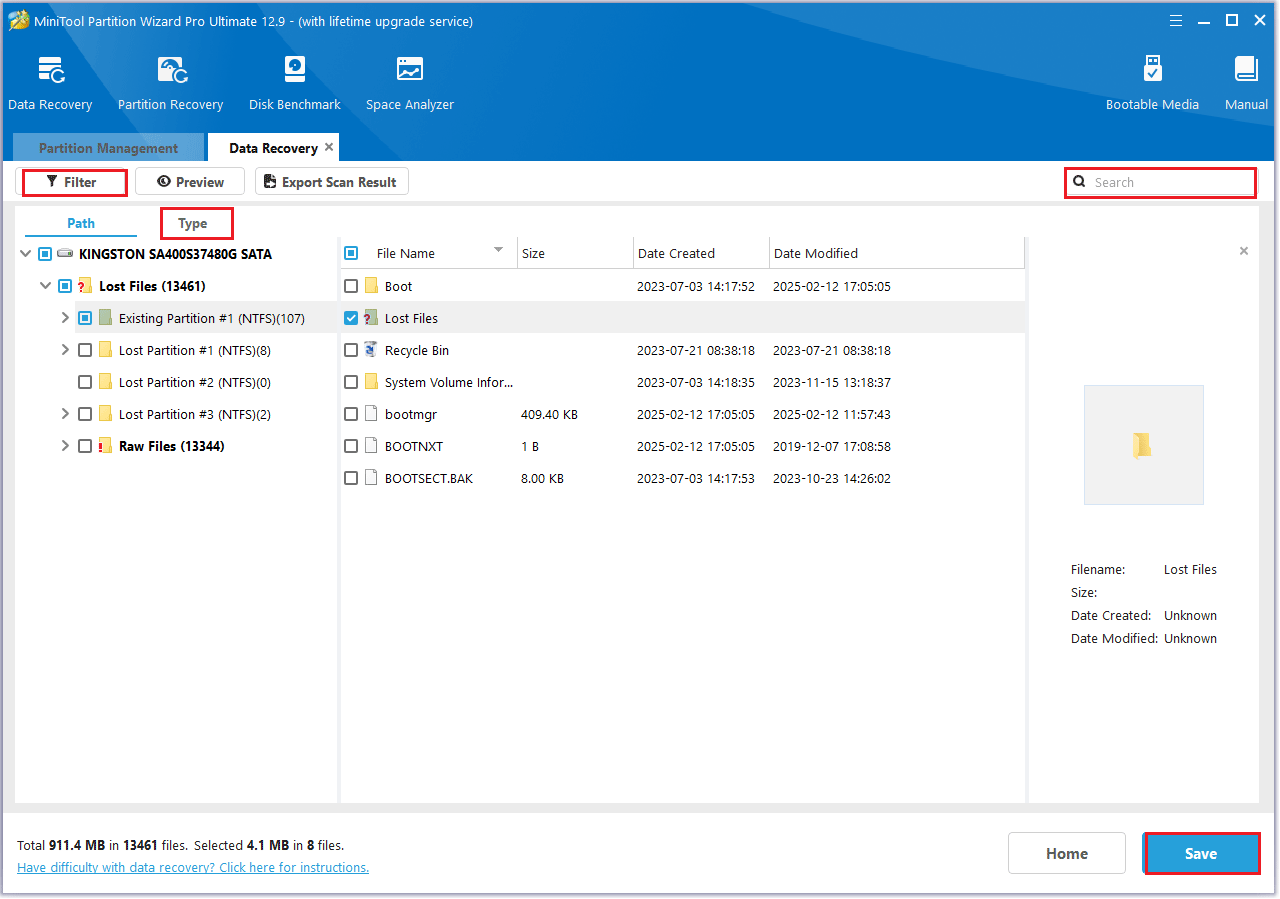Check the bootmgr file checkbox
1280x899 pixels.
(x=351, y=414)
